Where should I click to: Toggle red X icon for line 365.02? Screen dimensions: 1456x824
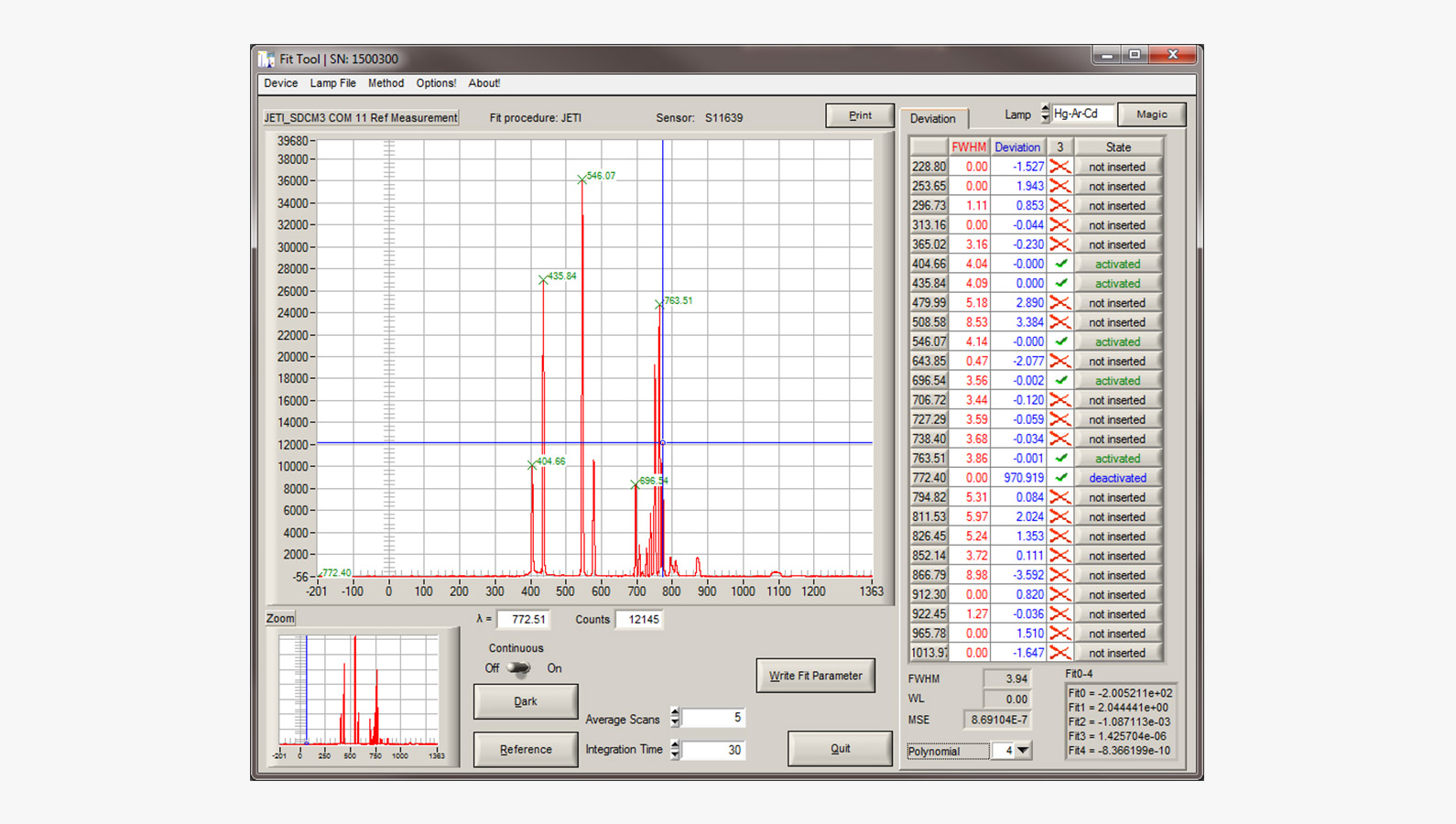[x=1060, y=244]
